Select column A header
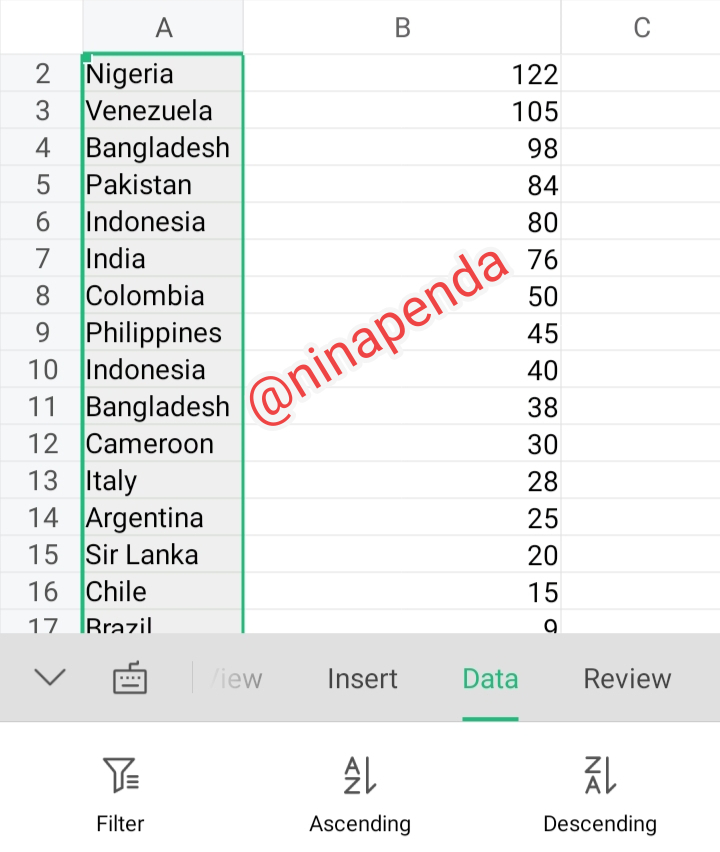The height and width of the screenshot is (852, 720). tap(163, 28)
